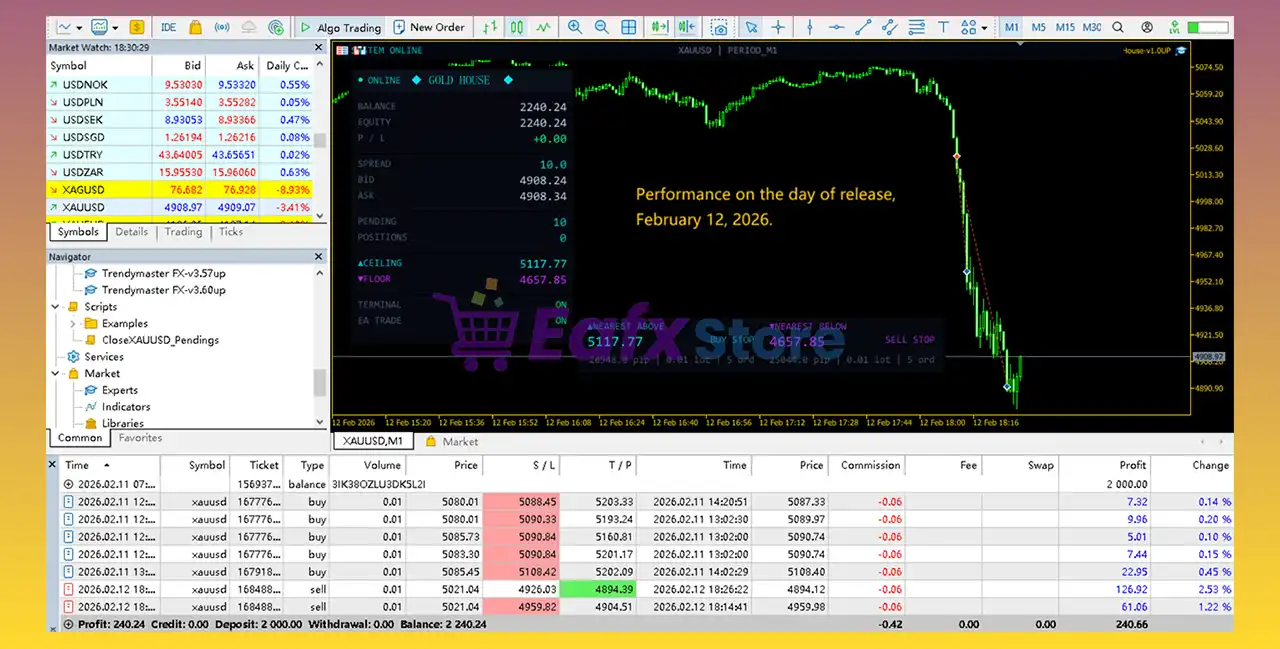1280x649 pixels.
Task: Open the Market shopping bag icon
Action: (x=195, y=27)
